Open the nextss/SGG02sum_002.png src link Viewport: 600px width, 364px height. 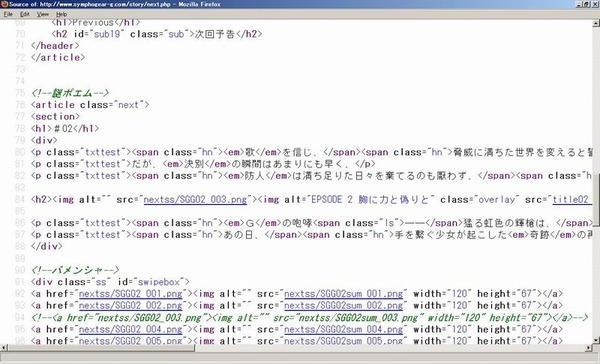(344, 305)
